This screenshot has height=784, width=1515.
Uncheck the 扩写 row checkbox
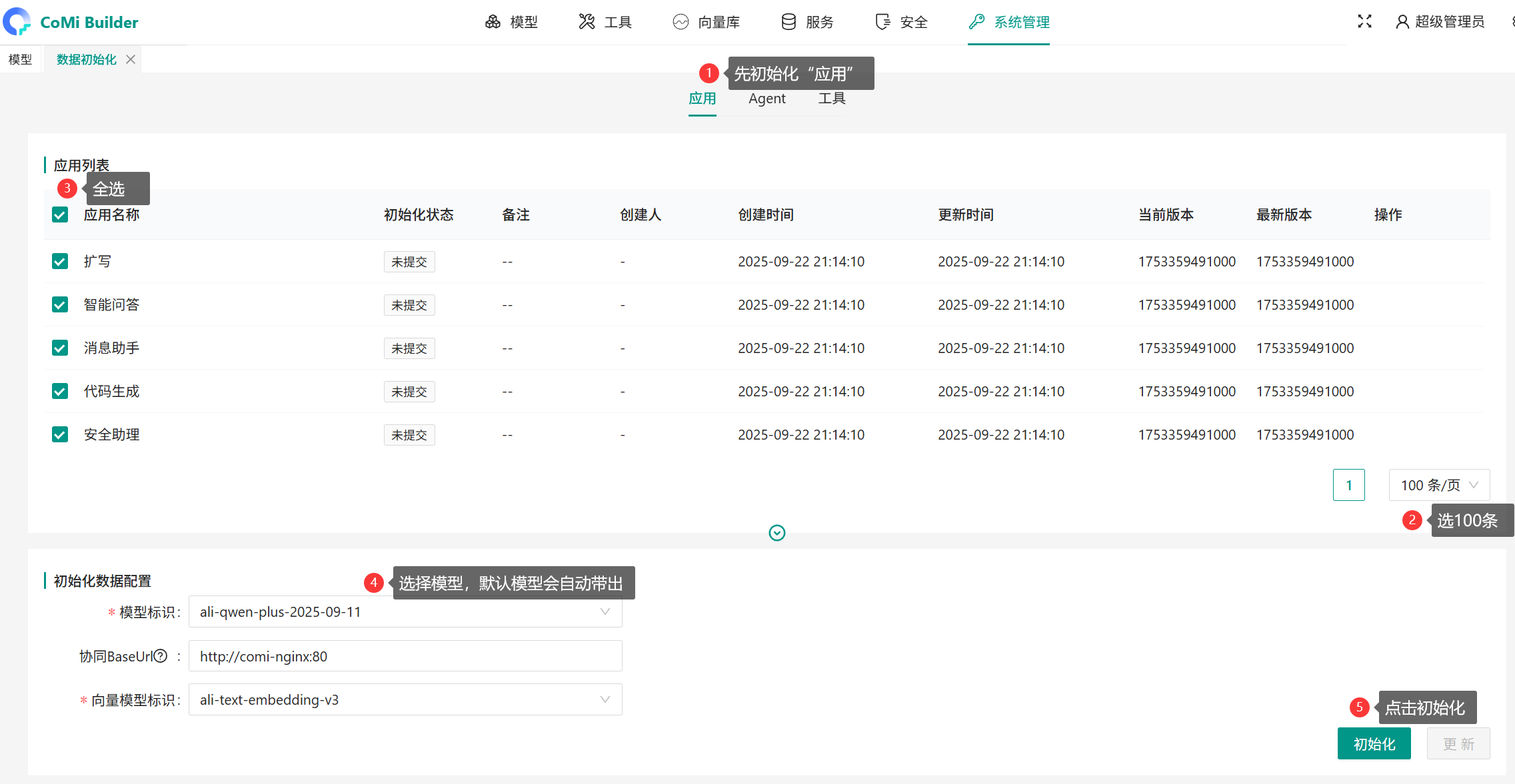coord(60,261)
